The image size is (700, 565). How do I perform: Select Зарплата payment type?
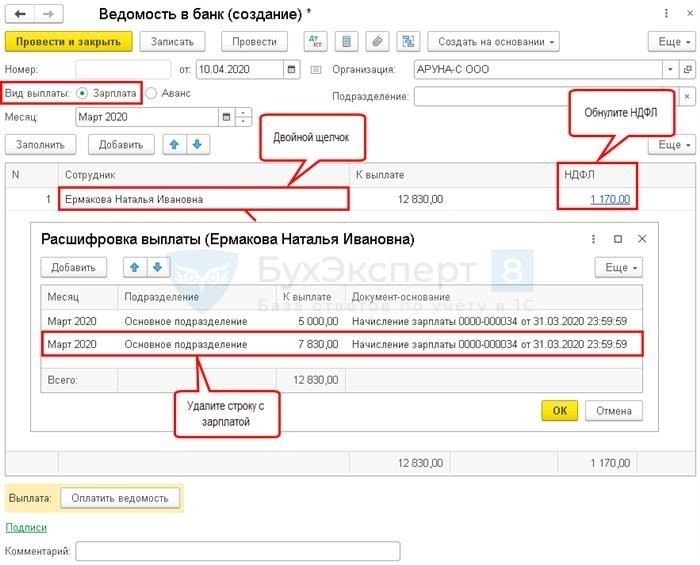coord(82,93)
